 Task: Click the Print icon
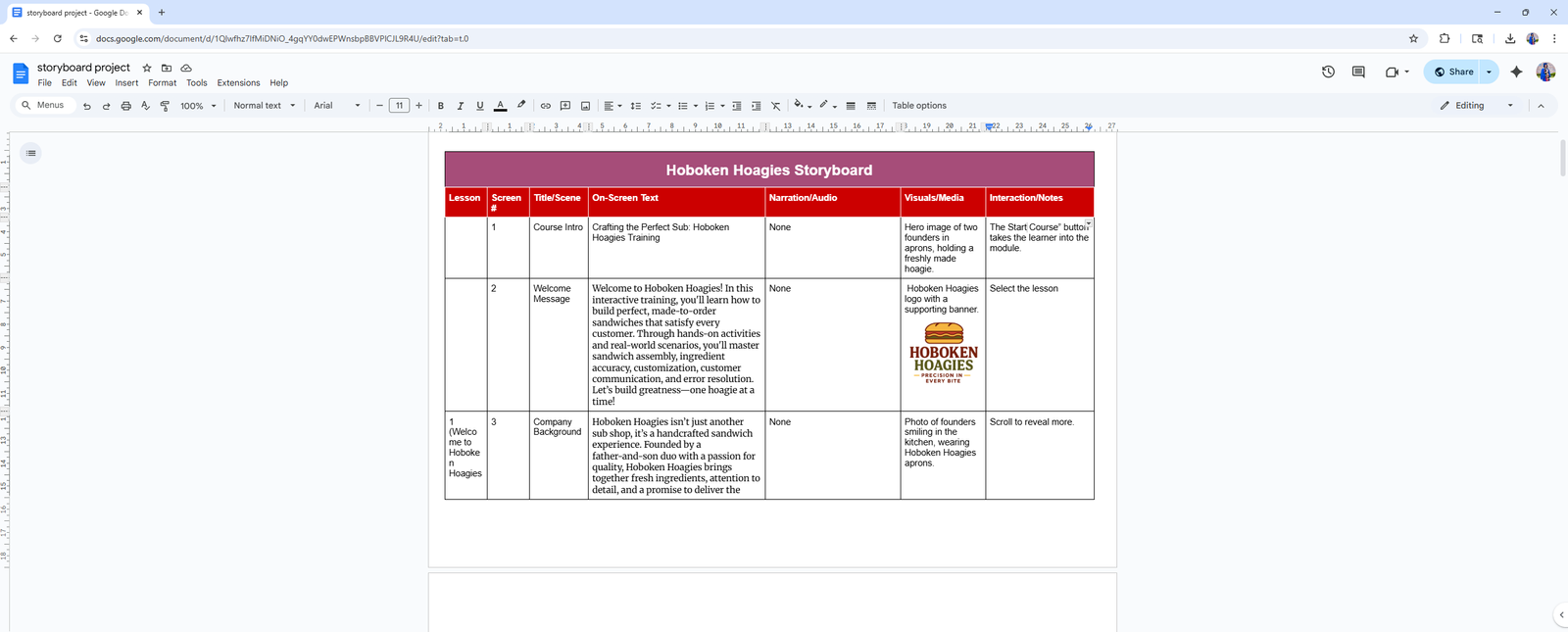125,106
